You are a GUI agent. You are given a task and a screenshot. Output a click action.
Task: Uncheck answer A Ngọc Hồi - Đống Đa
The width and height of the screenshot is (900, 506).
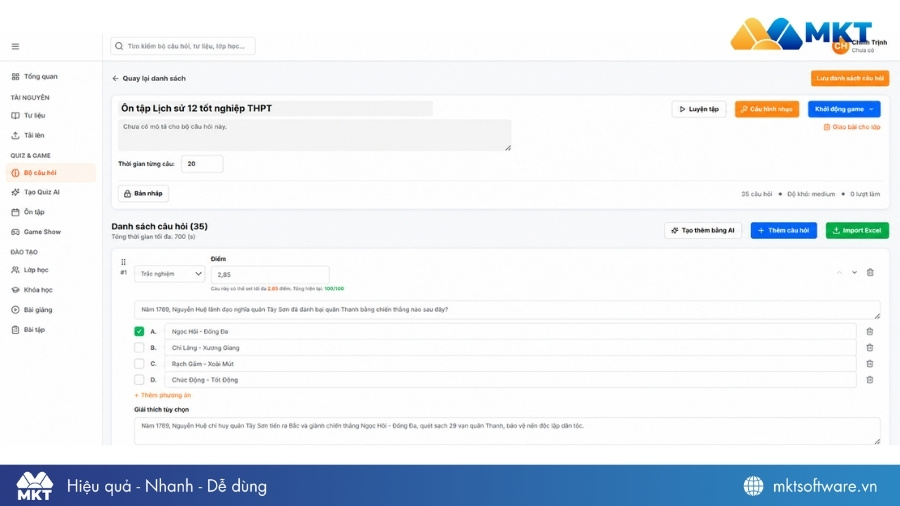(139, 332)
